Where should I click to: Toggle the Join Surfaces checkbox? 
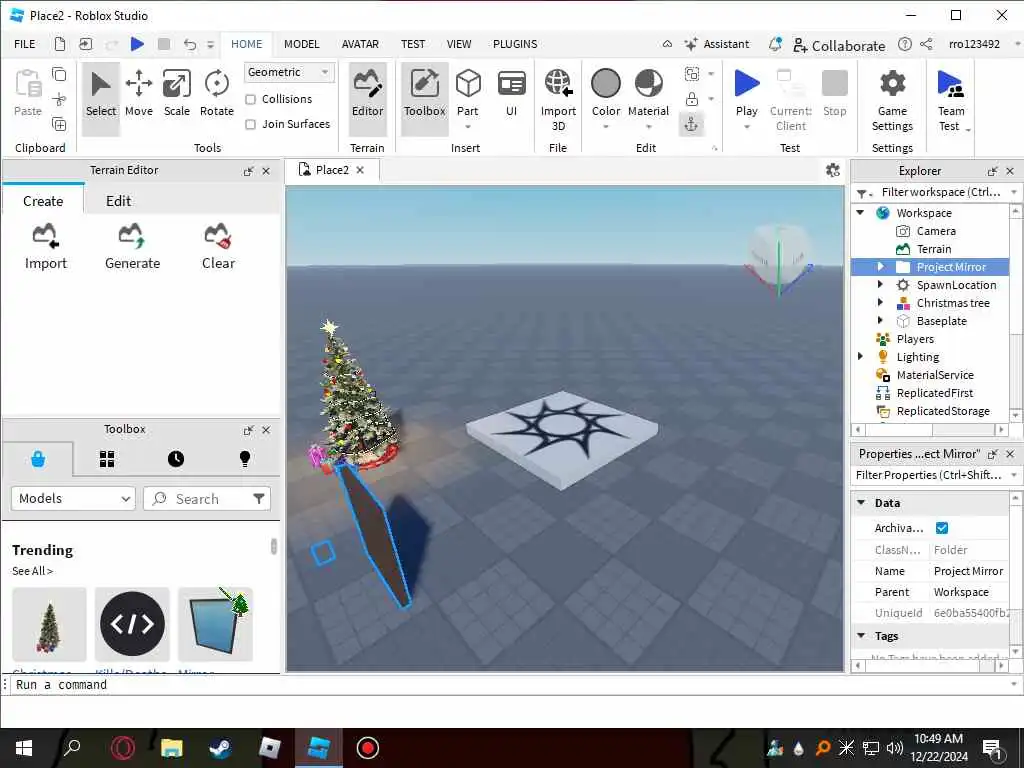[250, 124]
